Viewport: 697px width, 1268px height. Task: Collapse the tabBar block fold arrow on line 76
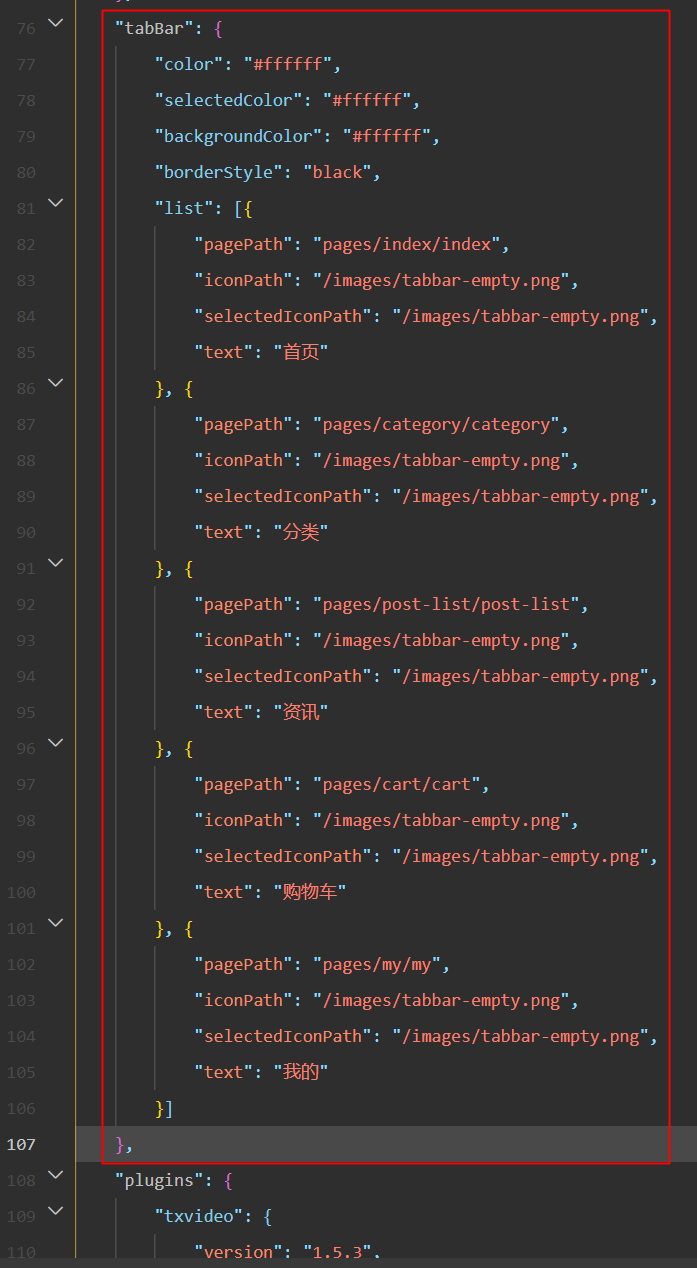click(56, 22)
